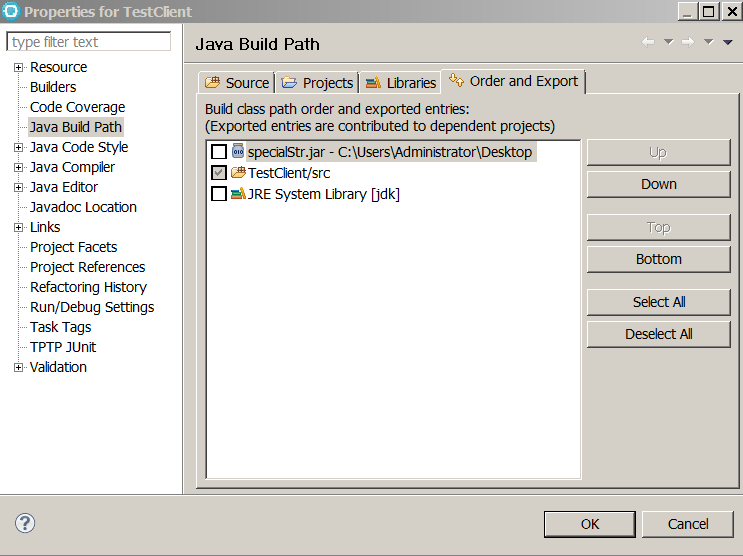Image resolution: width=743 pixels, height=556 pixels.
Task: Dismiss dialog with Cancel
Action: [x=688, y=524]
